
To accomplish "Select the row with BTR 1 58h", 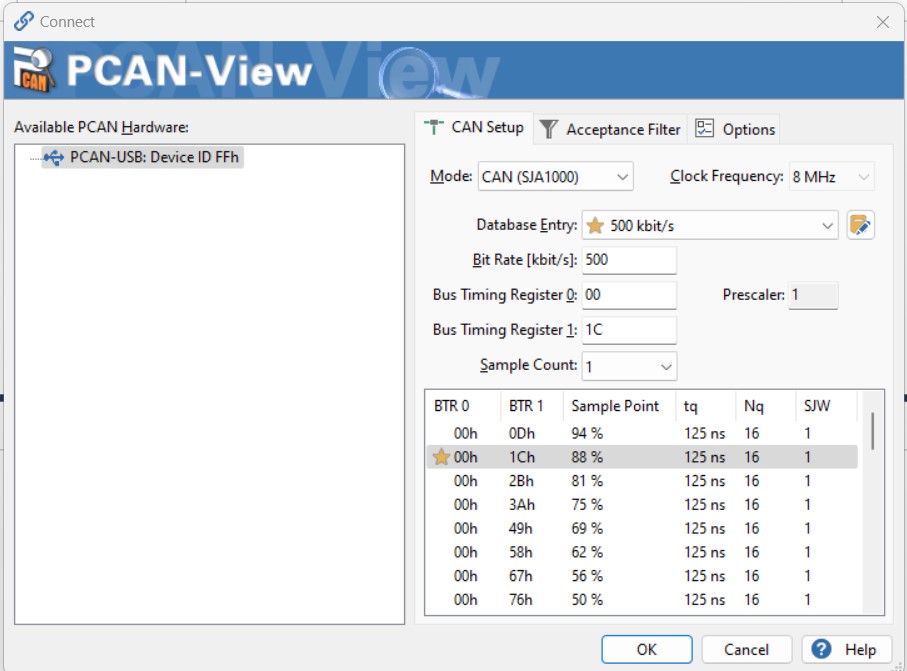I will [642, 552].
